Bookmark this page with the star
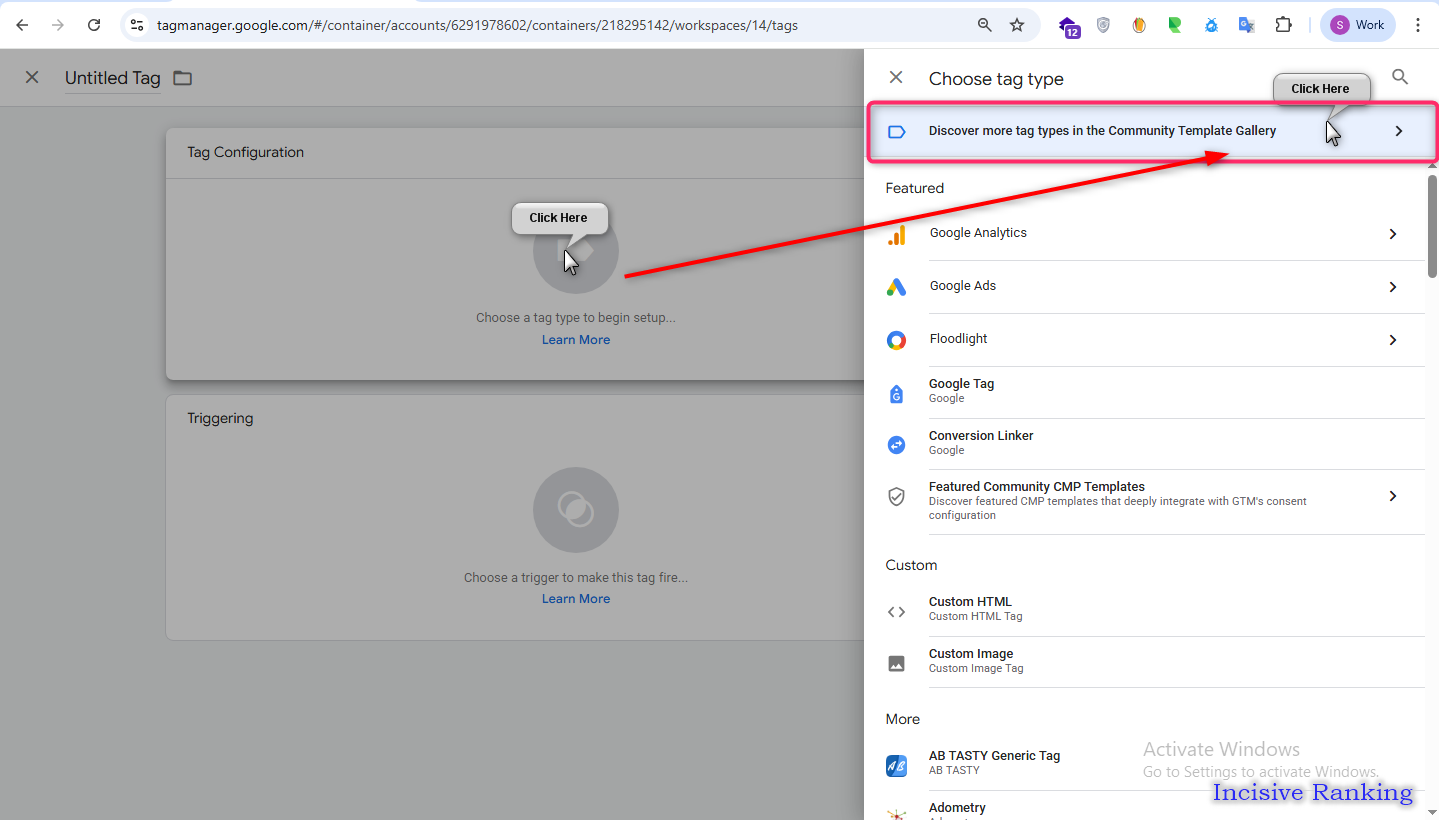This screenshot has height=820, width=1439. pyautogui.click(x=1017, y=25)
